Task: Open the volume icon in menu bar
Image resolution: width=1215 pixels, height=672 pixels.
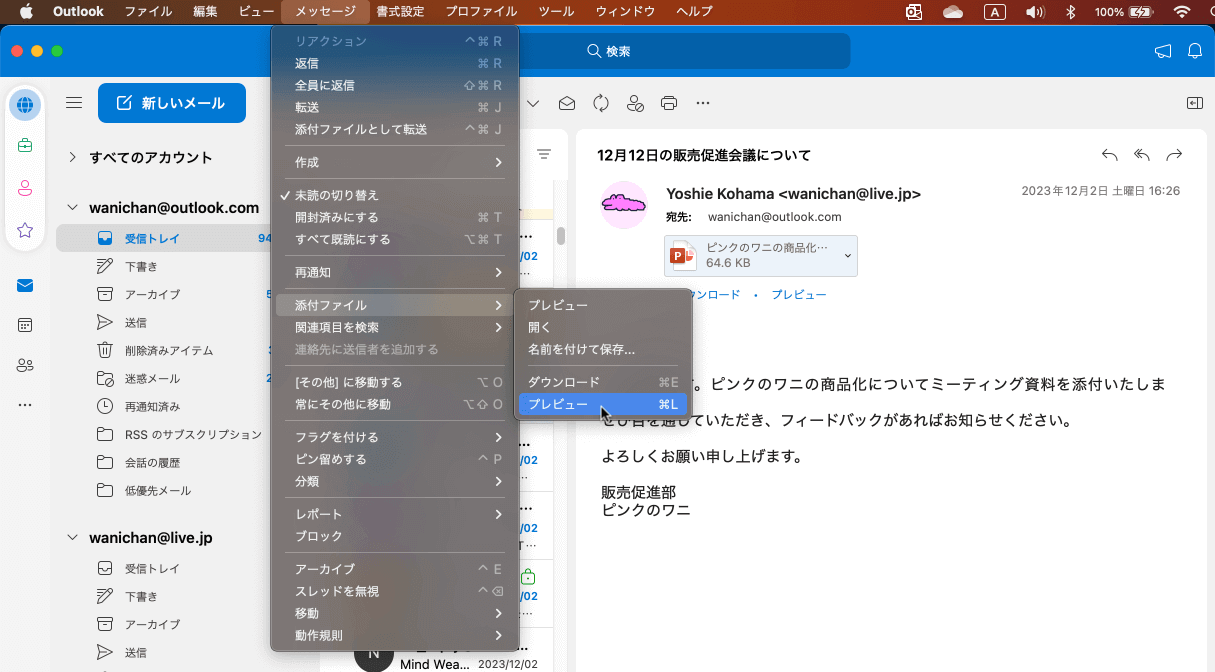Action: (x=1035, y=12)
